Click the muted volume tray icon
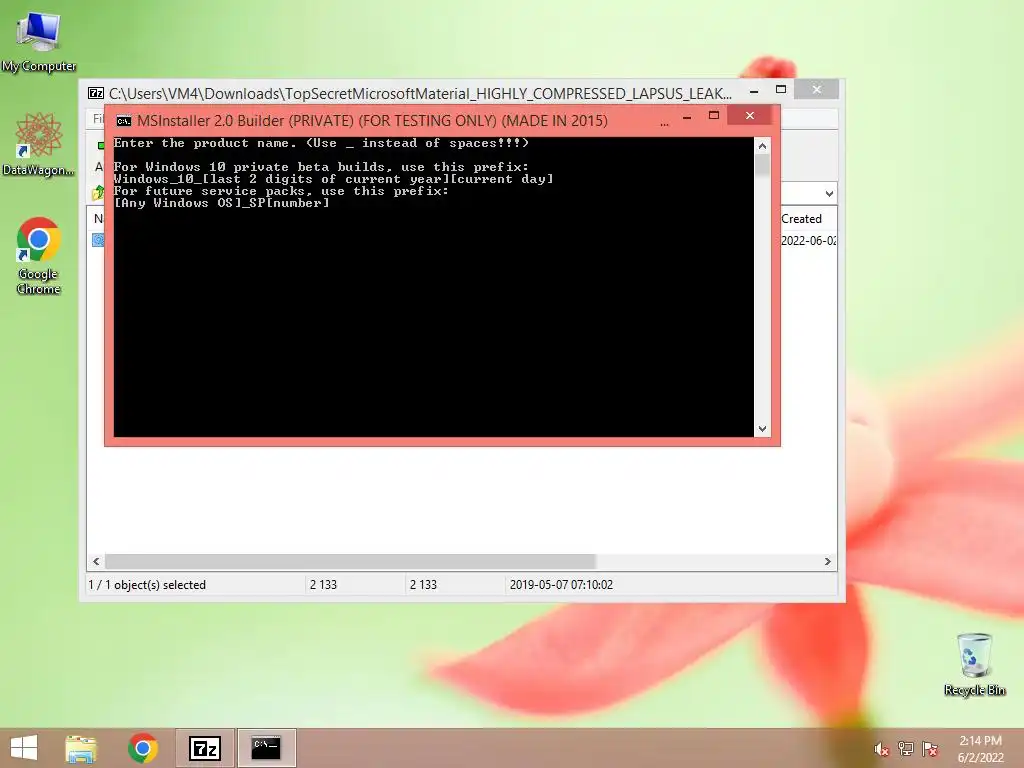 coord(881,749)
